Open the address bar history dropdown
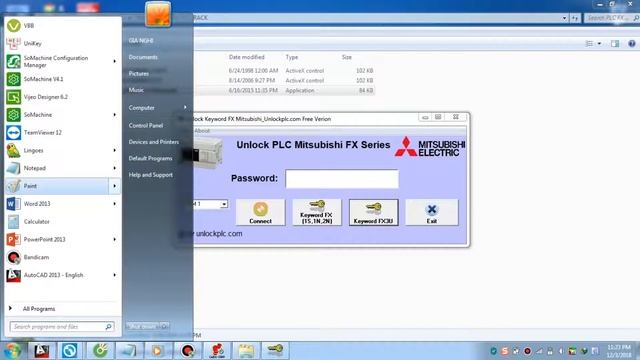Screen dimensions: 640x360 tap(564, 18)
